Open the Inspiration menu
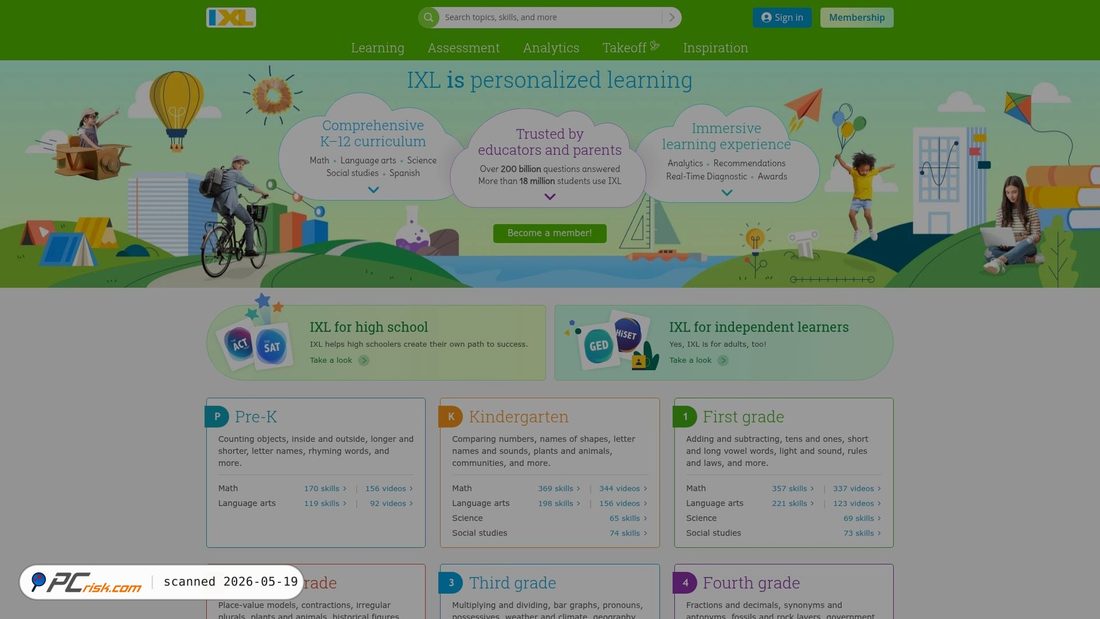This screenshot has width=1100, height=619. pos(716,48)
